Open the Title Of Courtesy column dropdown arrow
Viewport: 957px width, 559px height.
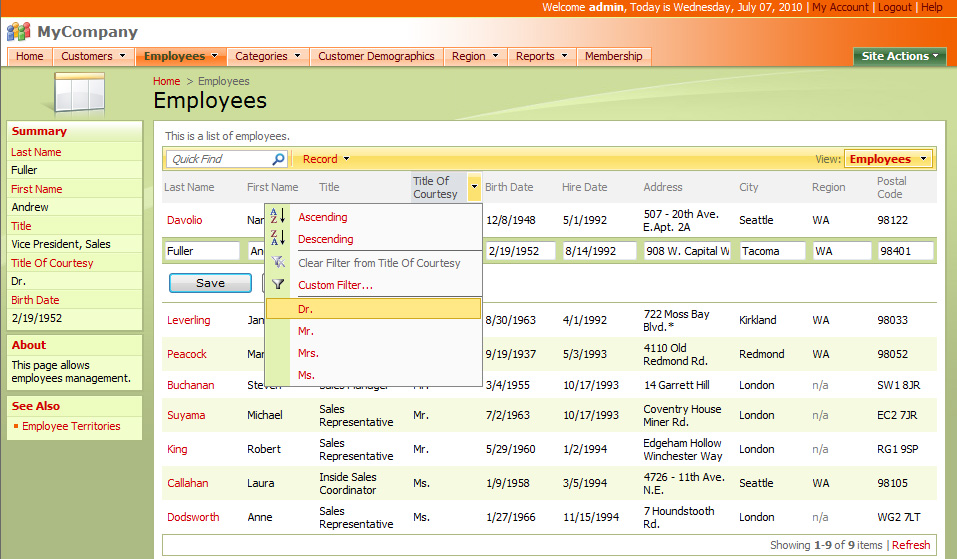474,187
